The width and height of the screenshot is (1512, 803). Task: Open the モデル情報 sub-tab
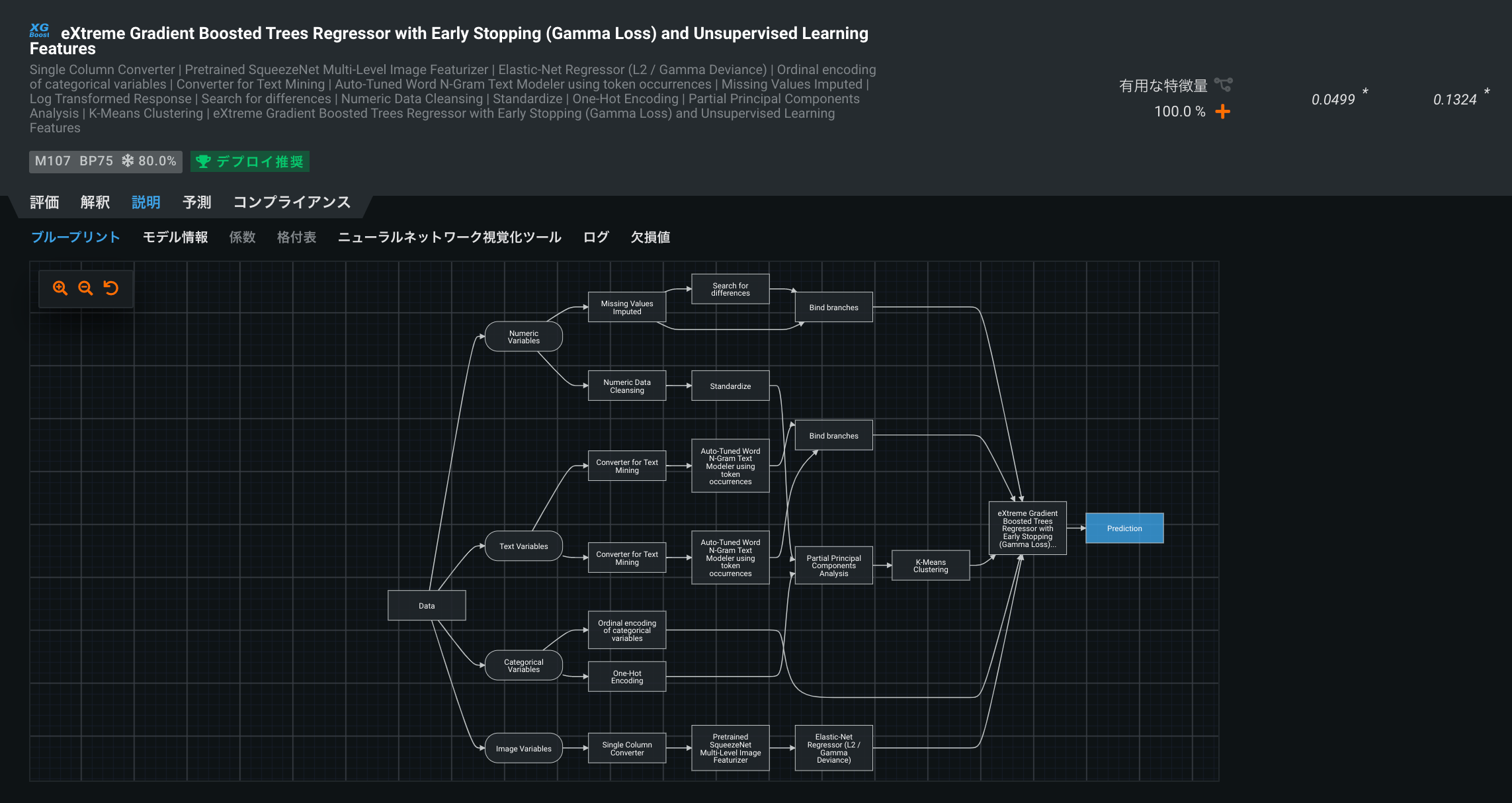click(175, 237)
